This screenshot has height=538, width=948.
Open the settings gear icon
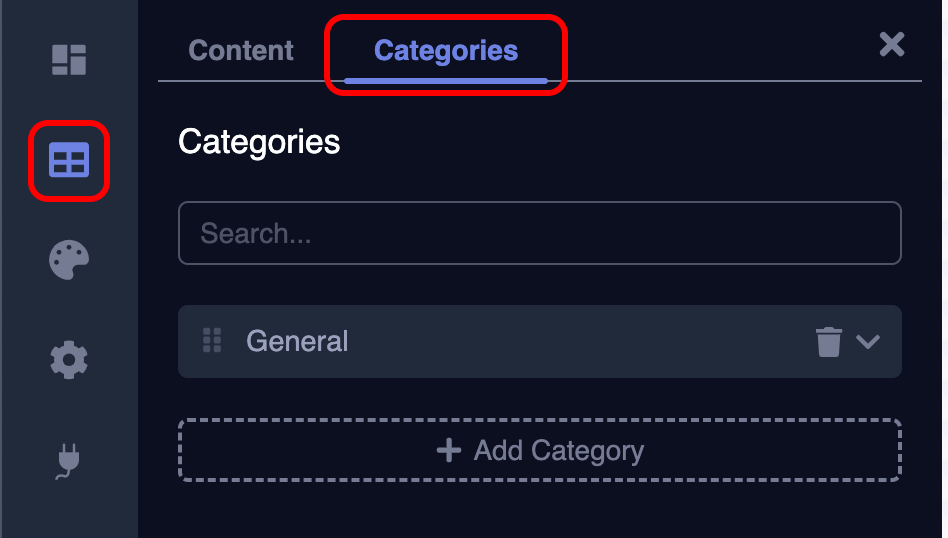coord(69,360)
